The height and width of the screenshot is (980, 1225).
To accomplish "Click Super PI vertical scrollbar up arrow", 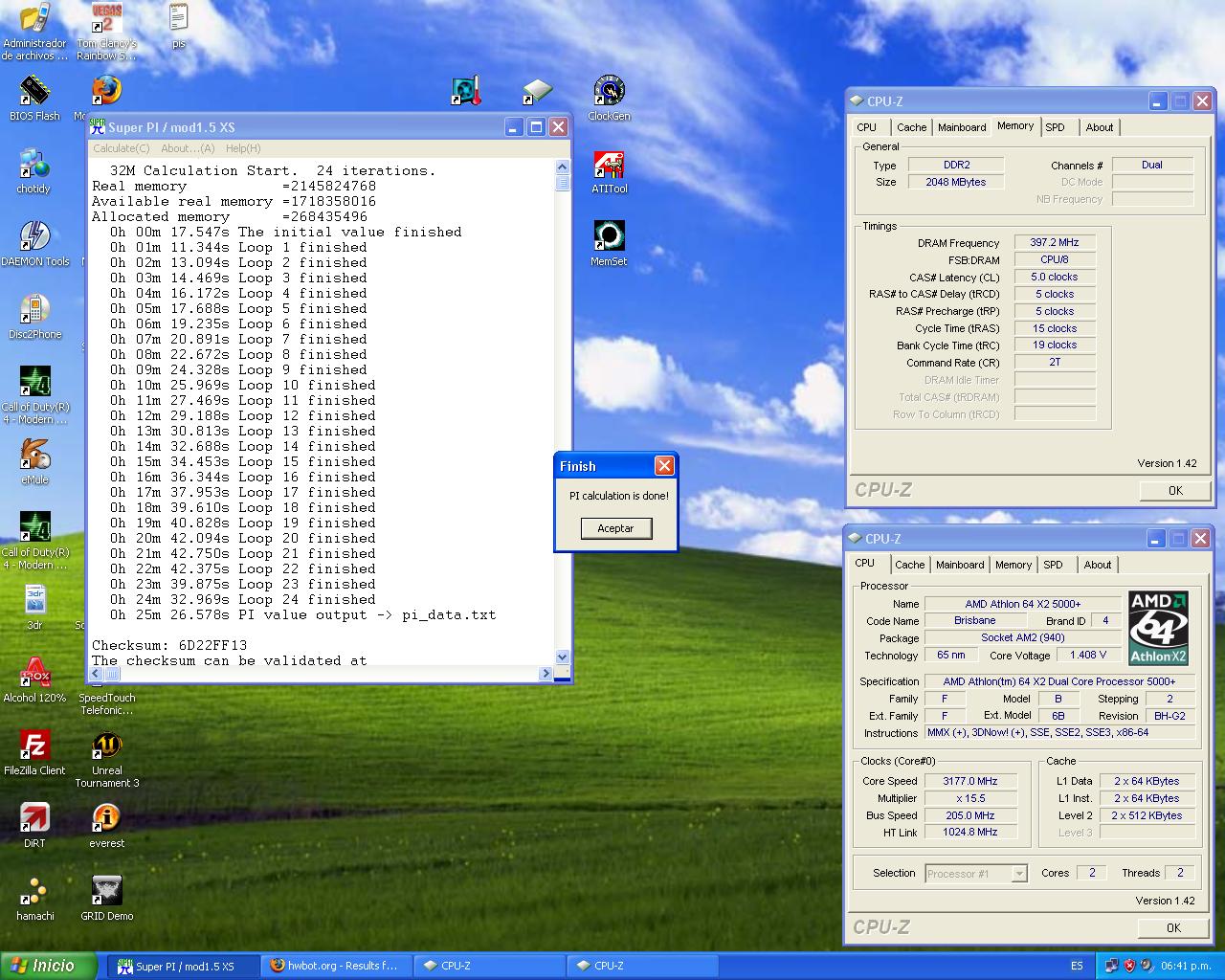I will pyautogui.click(x=562, y=167).
